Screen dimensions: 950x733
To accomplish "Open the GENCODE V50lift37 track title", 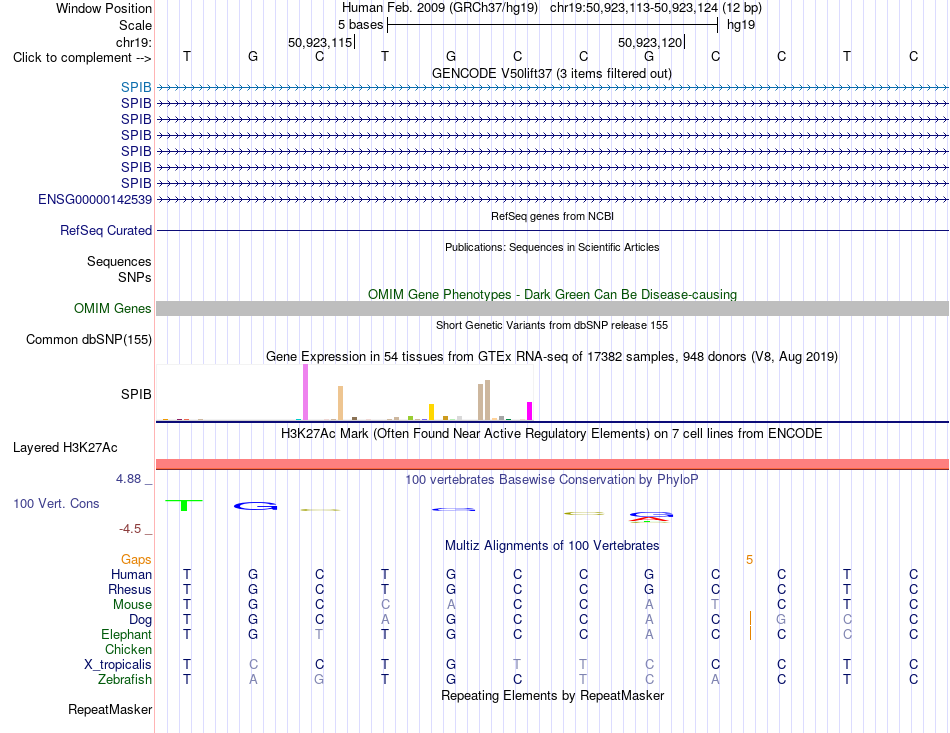I will [551, 73].
